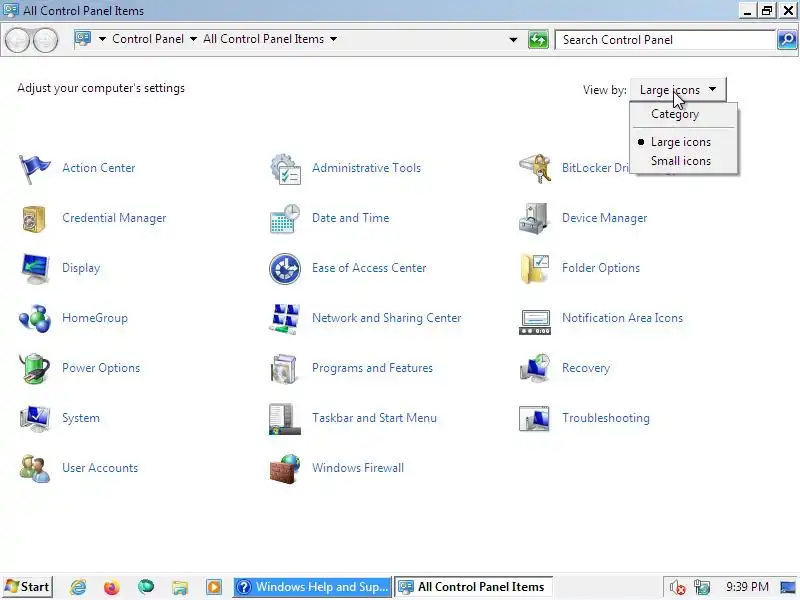Open the Device Manager toolbox icon

tap(534, 218)
